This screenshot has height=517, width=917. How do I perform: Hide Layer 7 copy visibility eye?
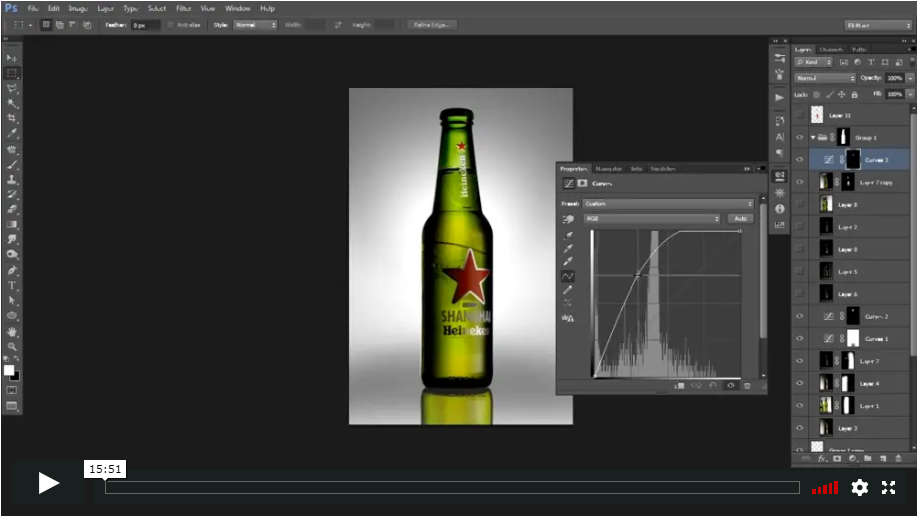(x=799, y=182)
